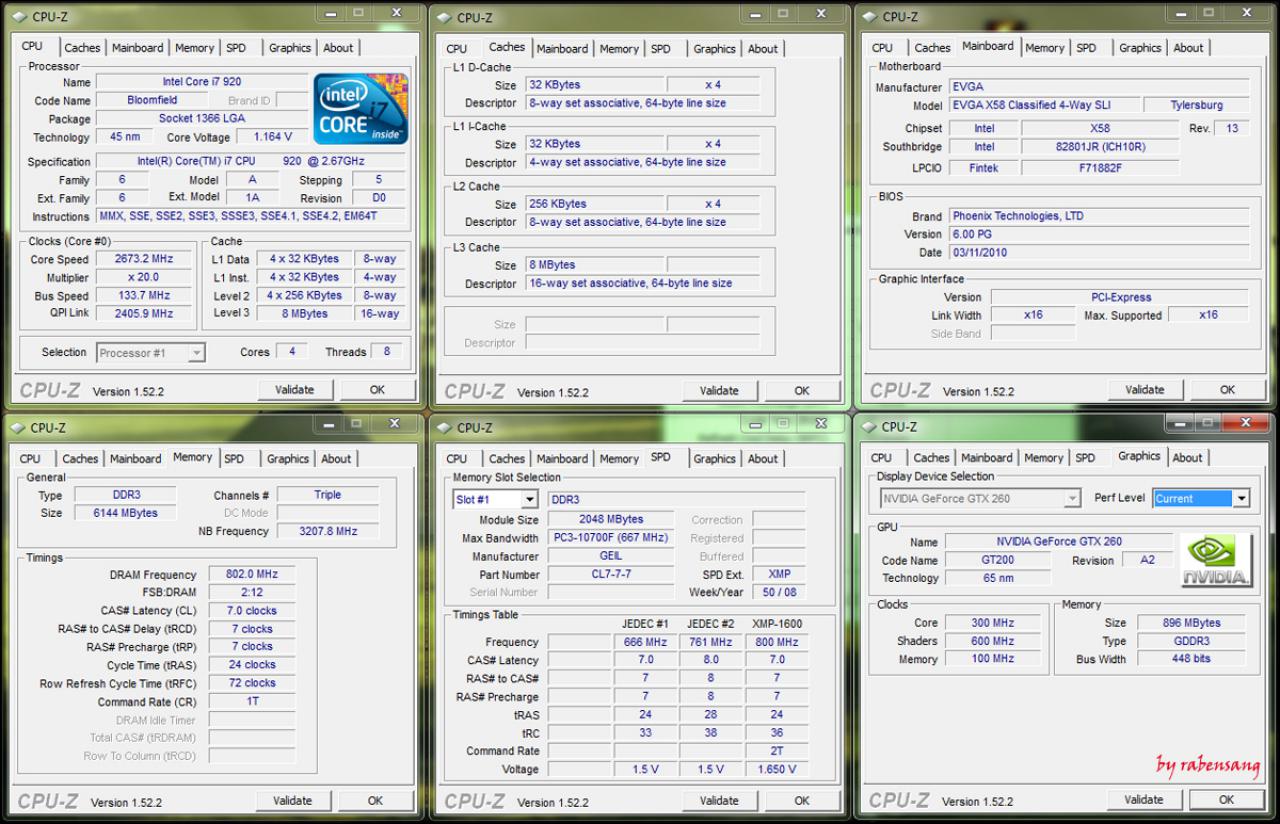Minimize the top-left CPU window
Image resolution: width=1280 pixels, height=824 pixels.
333,13
